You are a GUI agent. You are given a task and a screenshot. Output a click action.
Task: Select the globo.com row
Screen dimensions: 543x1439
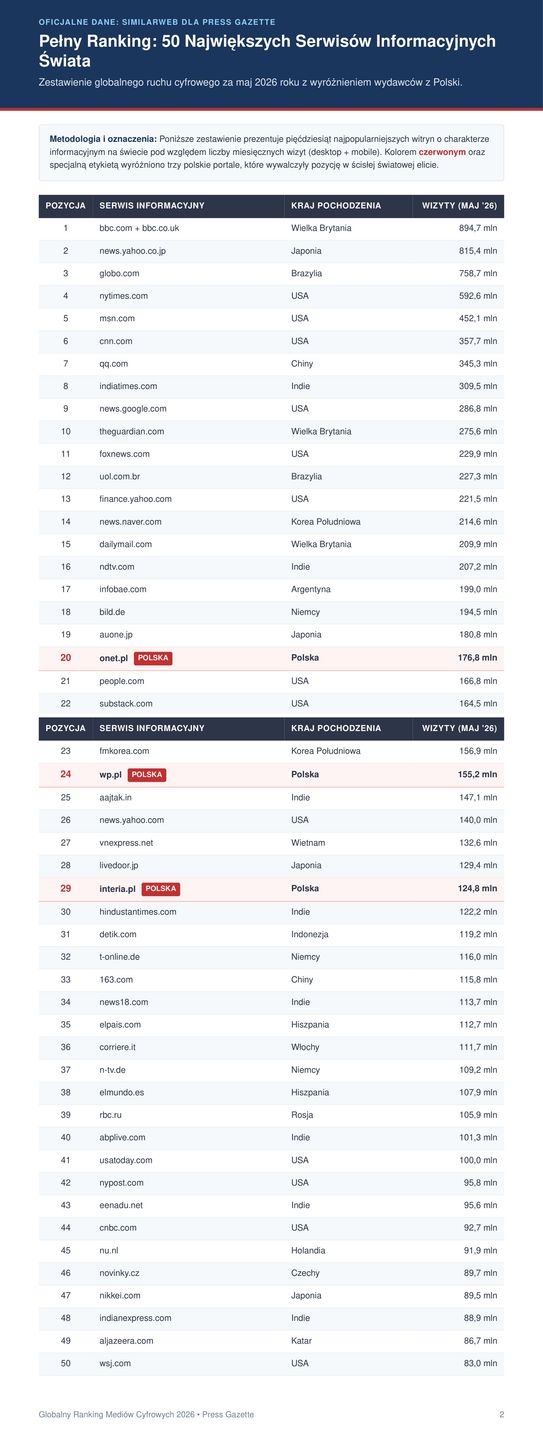(271, 273)
